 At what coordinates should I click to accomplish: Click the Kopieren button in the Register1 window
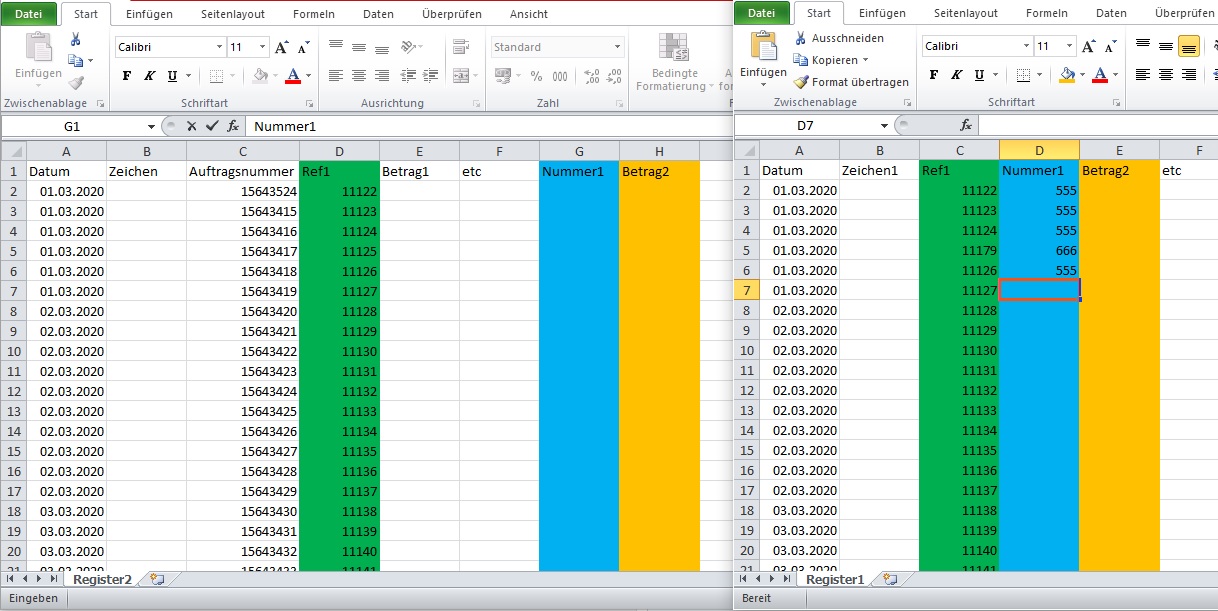(x=824, y=60)
